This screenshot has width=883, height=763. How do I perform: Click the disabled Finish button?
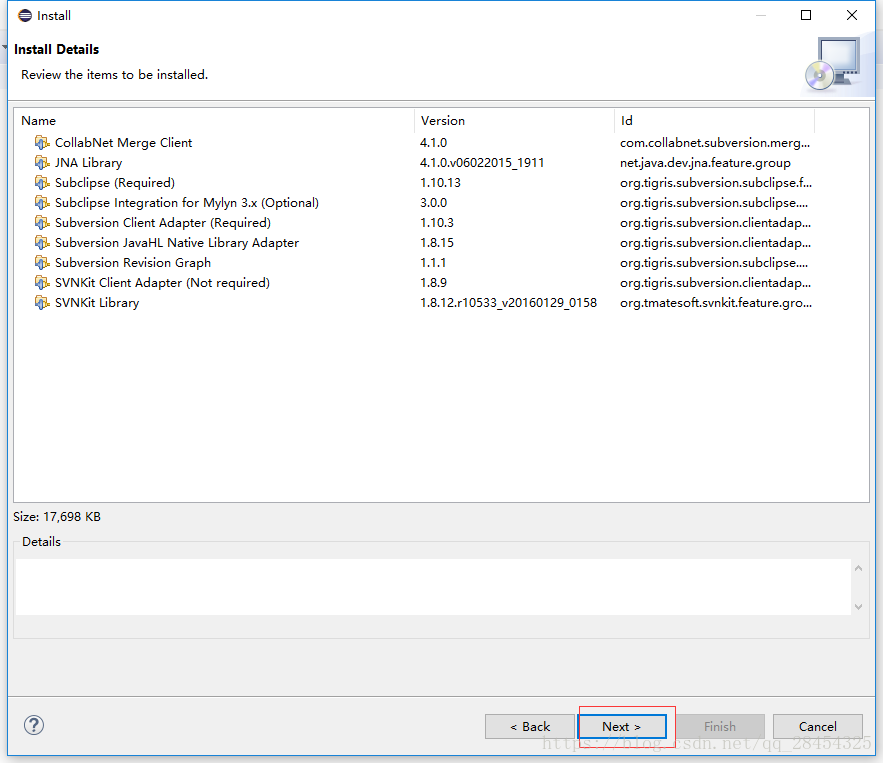720,726
